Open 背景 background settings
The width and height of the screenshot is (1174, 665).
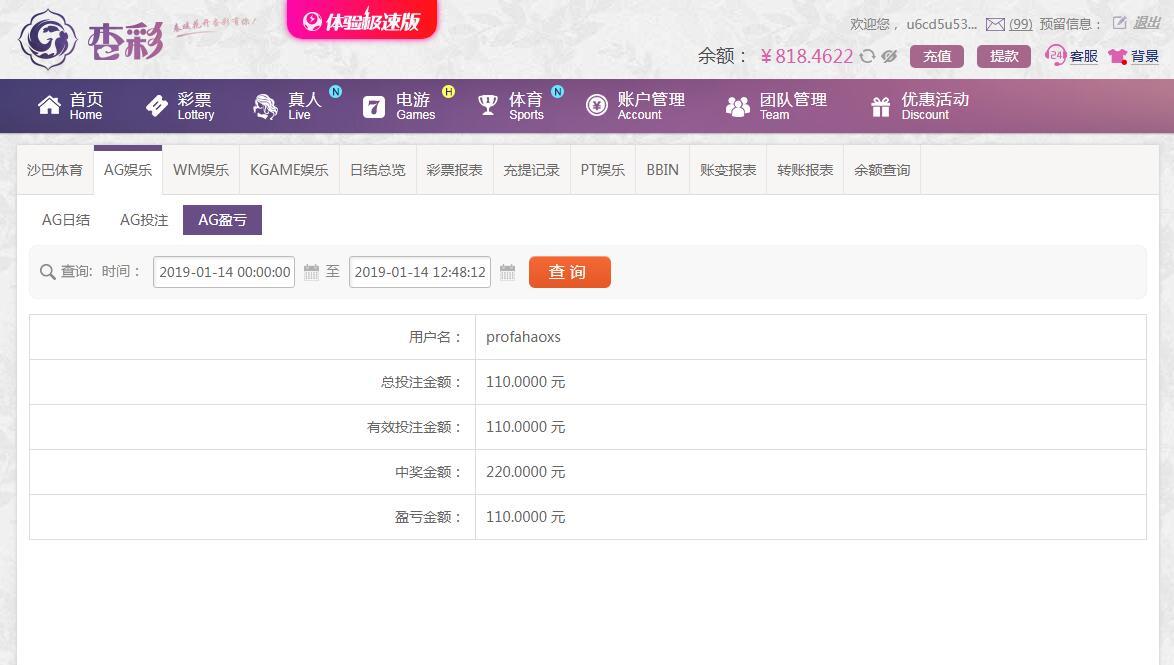point(1145,56)
